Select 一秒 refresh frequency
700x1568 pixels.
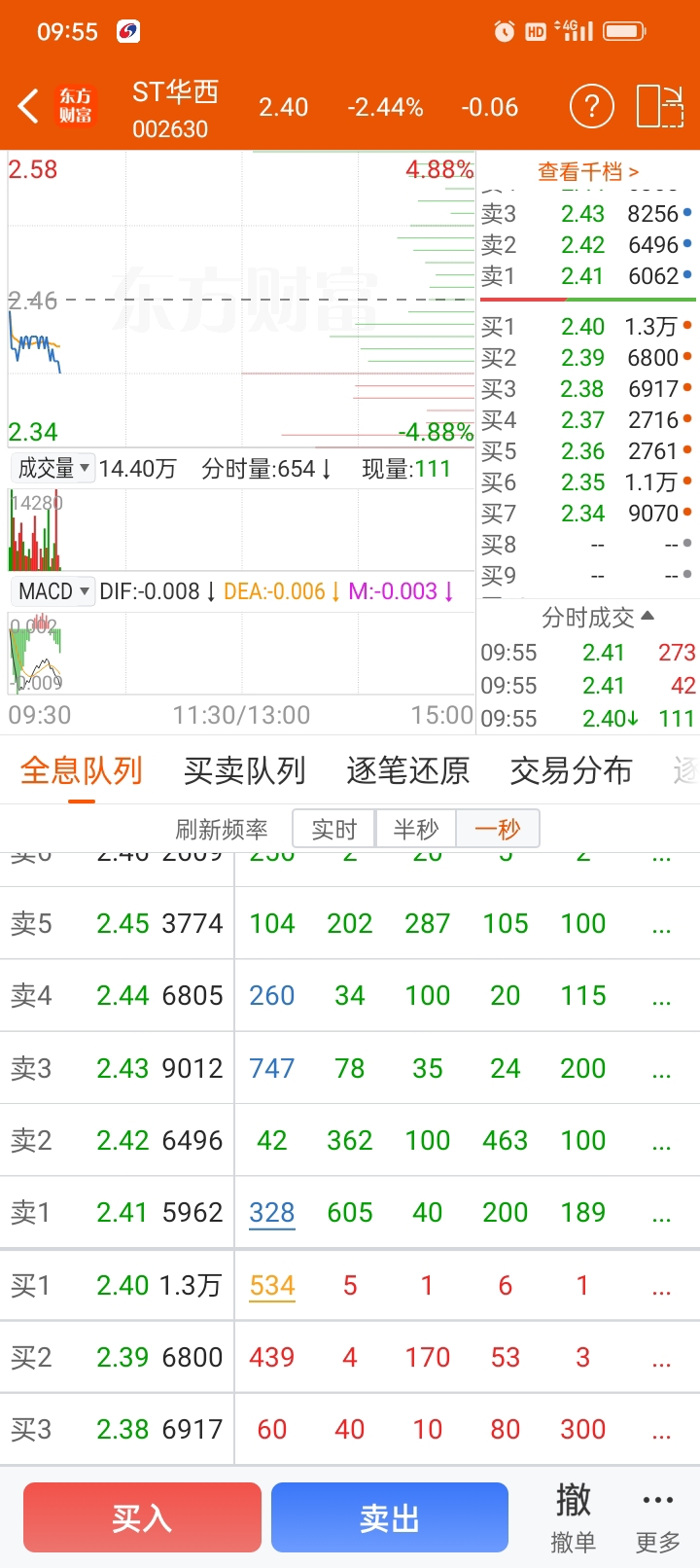tap(498, 829)
